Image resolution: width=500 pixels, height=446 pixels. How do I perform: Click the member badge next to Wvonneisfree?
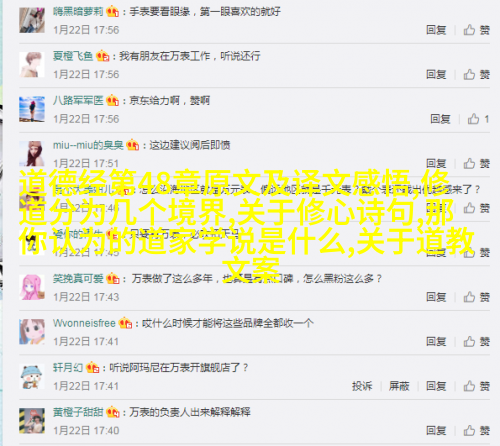125,323
